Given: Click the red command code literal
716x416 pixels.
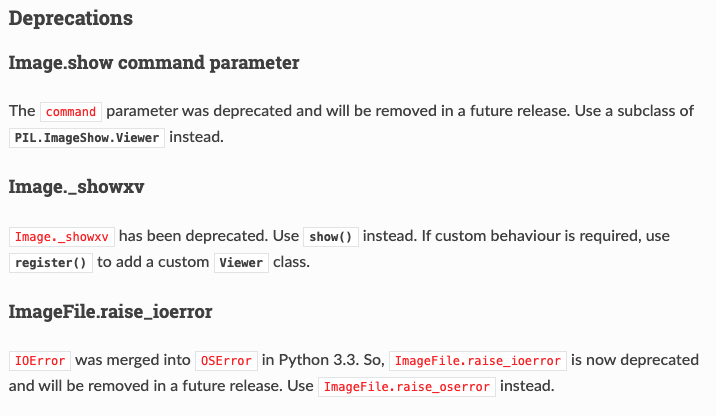Looking at the screenshot, I should click(x=71, y=112).
